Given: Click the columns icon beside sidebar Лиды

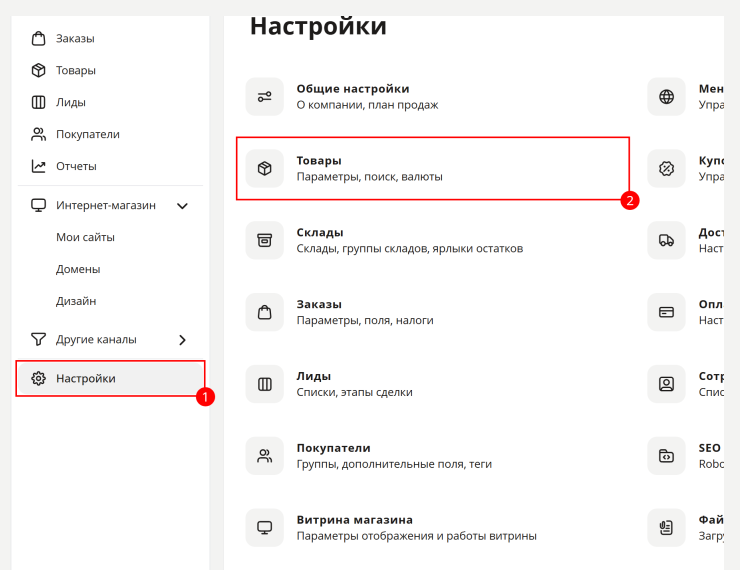Looking at the screenshot, I should click(39, 102).
